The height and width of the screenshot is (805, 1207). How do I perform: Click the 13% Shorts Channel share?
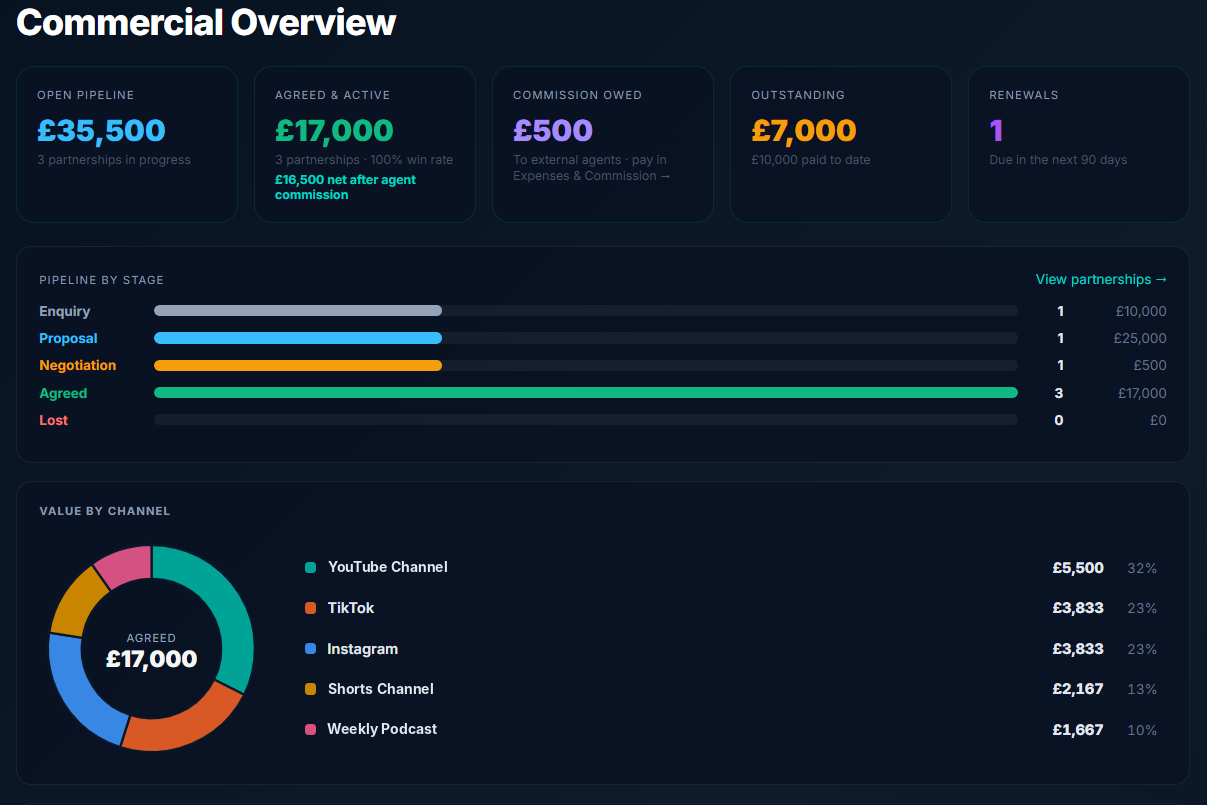[x=1142, y=689]
